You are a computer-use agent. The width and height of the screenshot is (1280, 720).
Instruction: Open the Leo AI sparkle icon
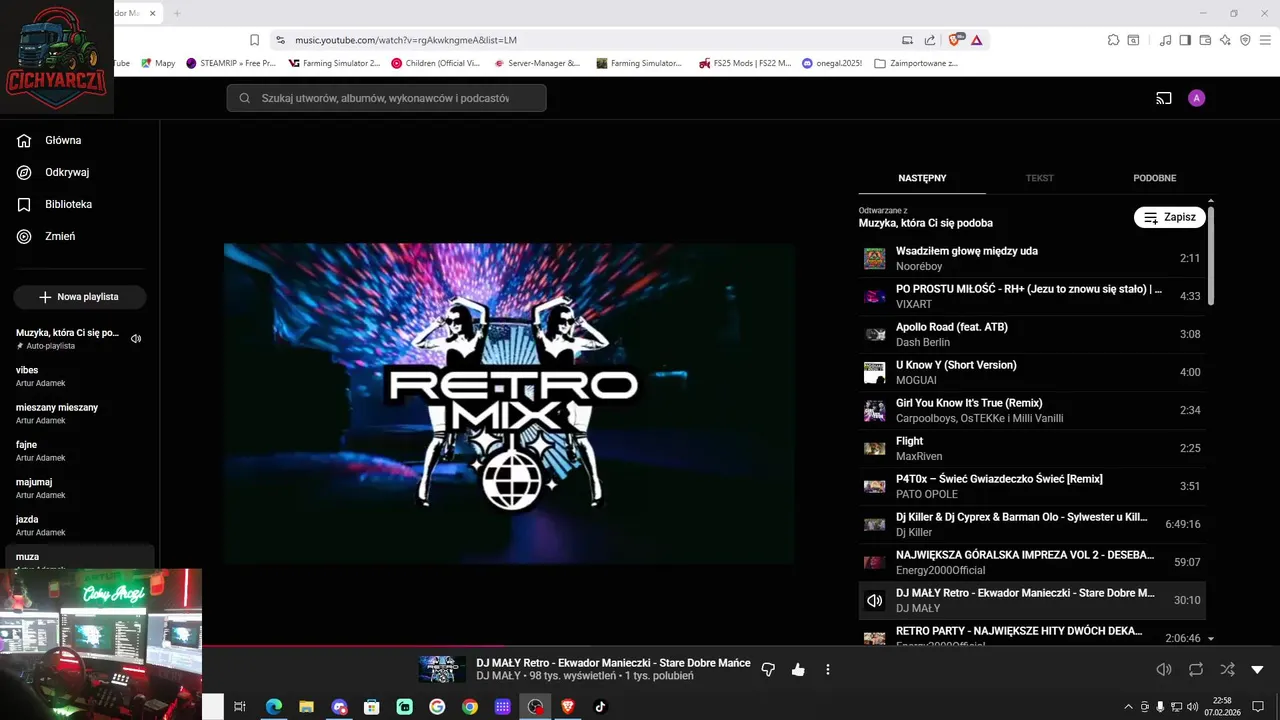[x=1225, y=40]
